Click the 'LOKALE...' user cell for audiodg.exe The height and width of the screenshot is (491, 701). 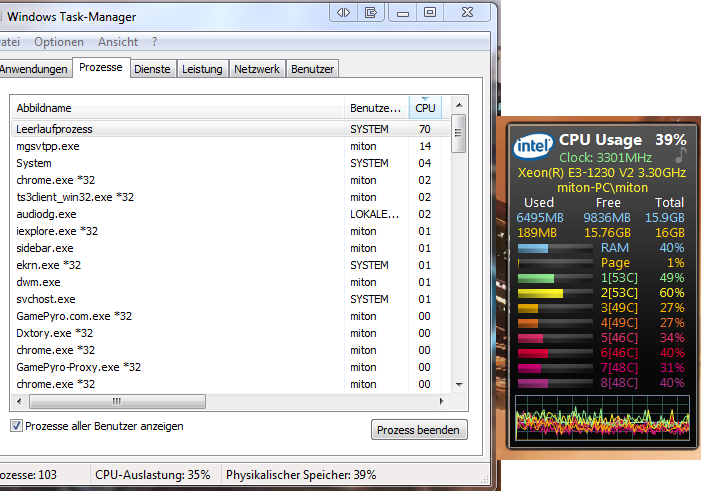(374, 214)
